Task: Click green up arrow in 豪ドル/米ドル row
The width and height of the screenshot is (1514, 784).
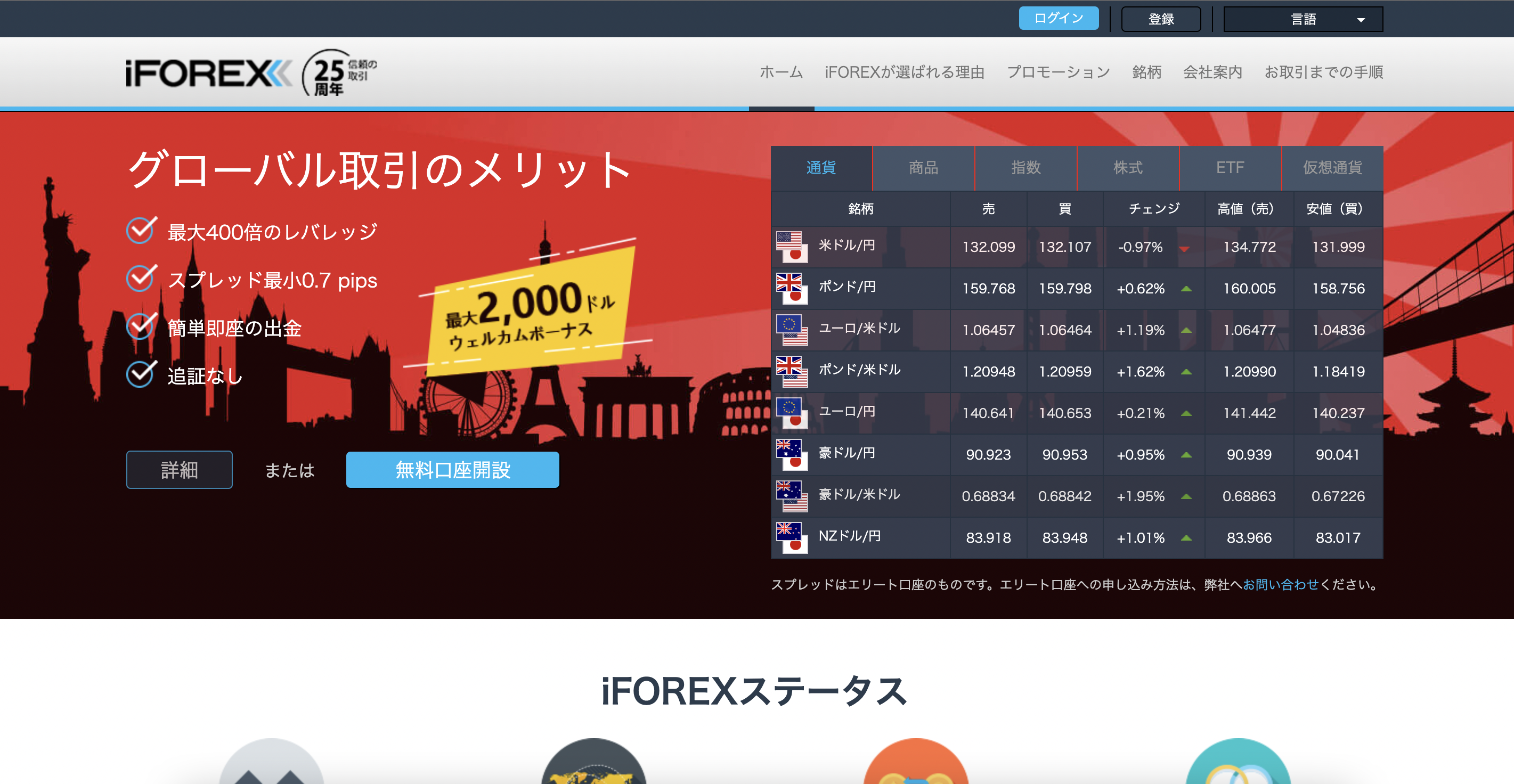Action: click(x=1186, y=496)
